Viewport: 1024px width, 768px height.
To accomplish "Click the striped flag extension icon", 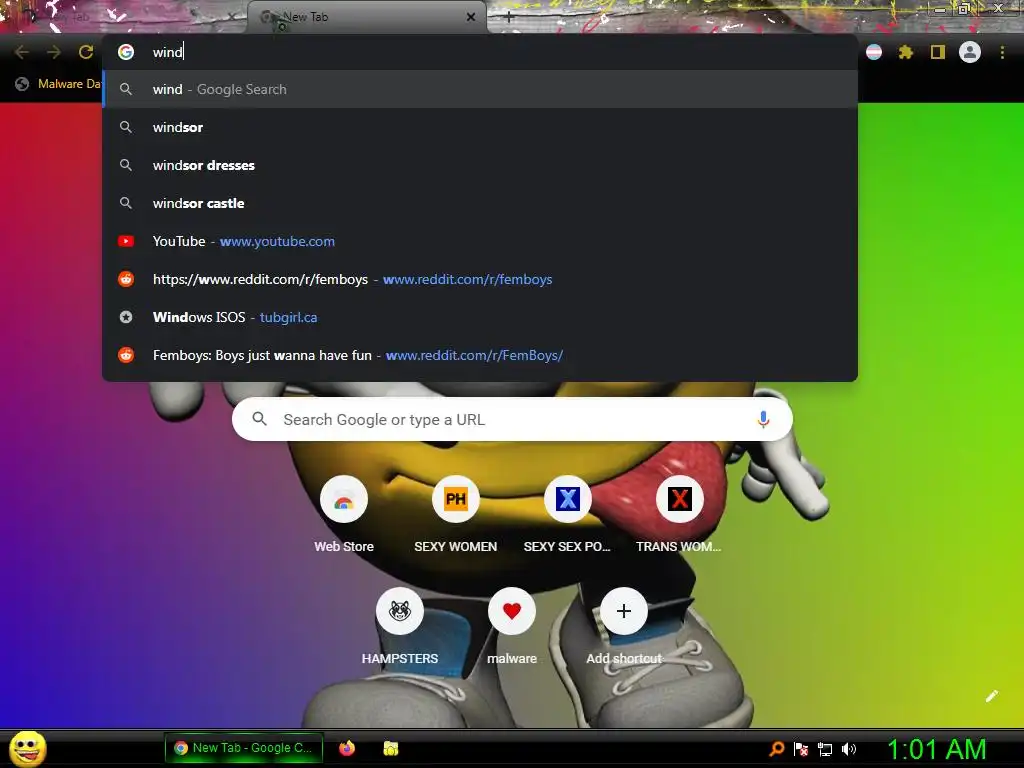I will 874,52.
